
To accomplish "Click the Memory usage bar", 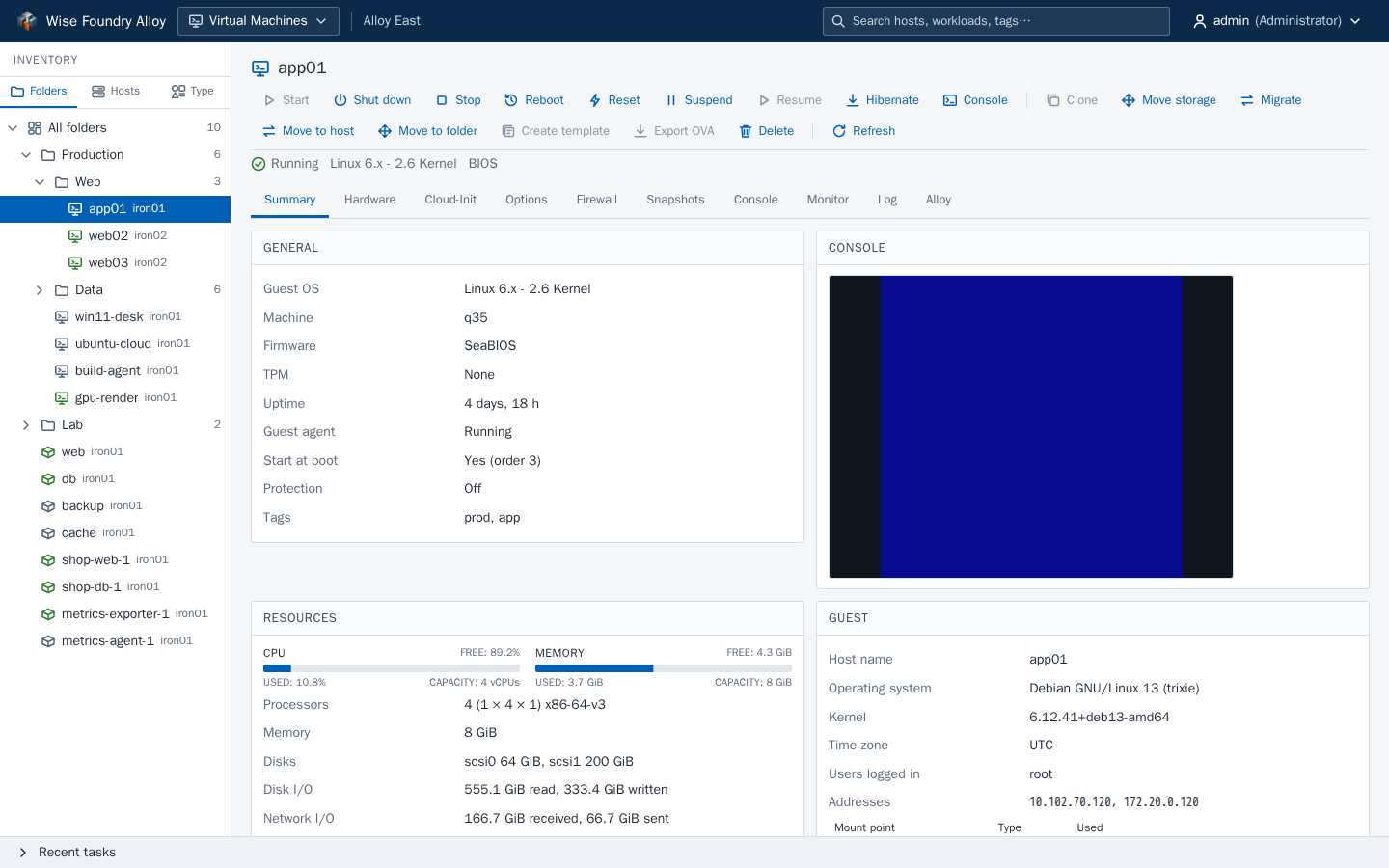I will (x=664, y=668).
